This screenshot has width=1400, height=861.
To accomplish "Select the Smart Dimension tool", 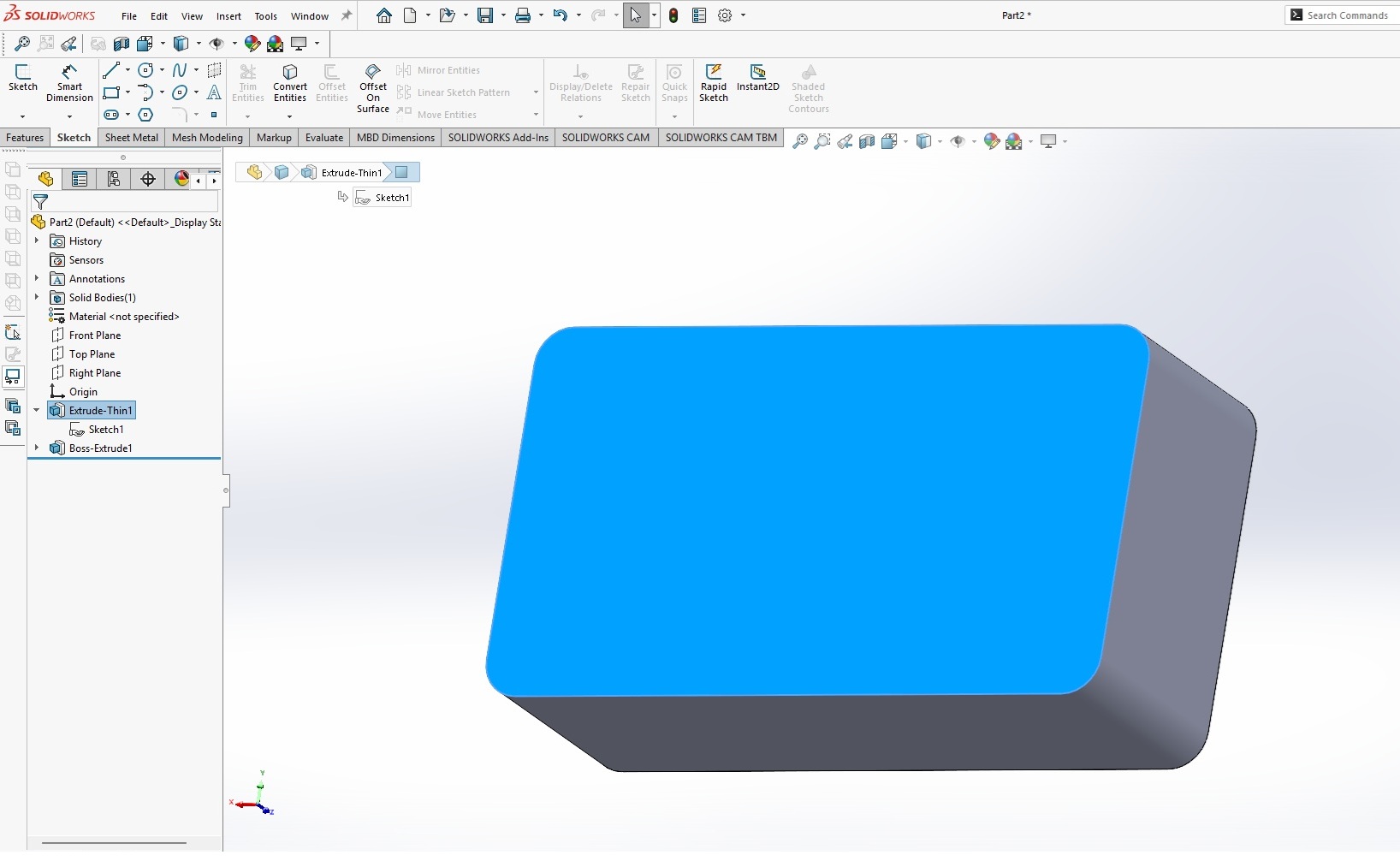I will (x=69, y=82).
